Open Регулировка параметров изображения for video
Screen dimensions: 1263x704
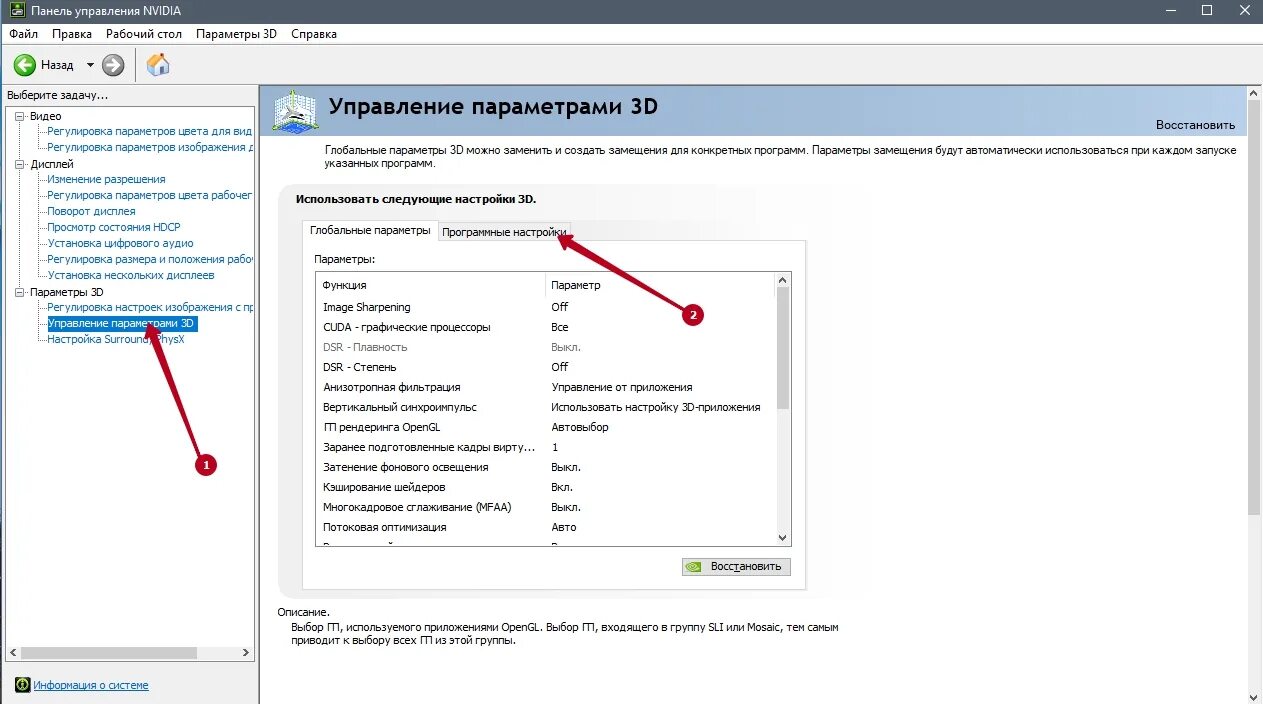click(x=149, y=147)
